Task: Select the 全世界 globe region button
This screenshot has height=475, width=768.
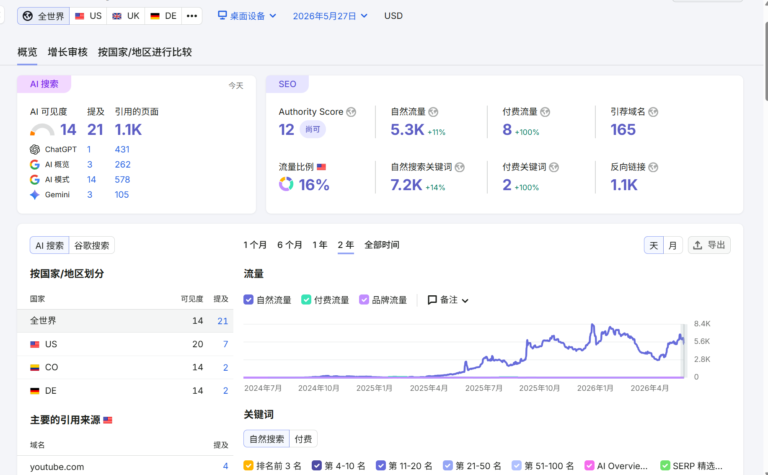Action: [x=44, y=16]
